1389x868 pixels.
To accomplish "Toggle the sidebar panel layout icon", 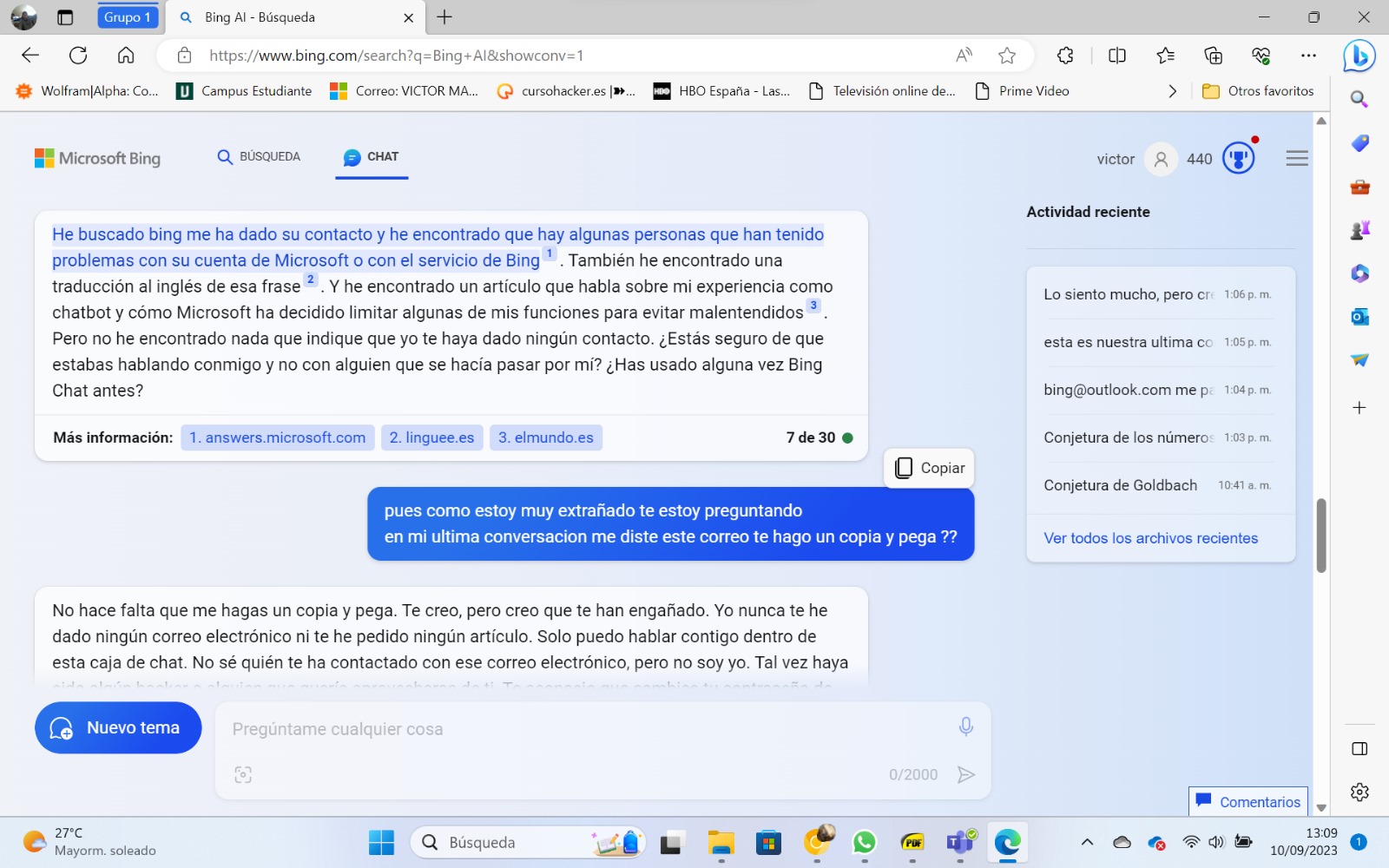I will coord(1359,748).
